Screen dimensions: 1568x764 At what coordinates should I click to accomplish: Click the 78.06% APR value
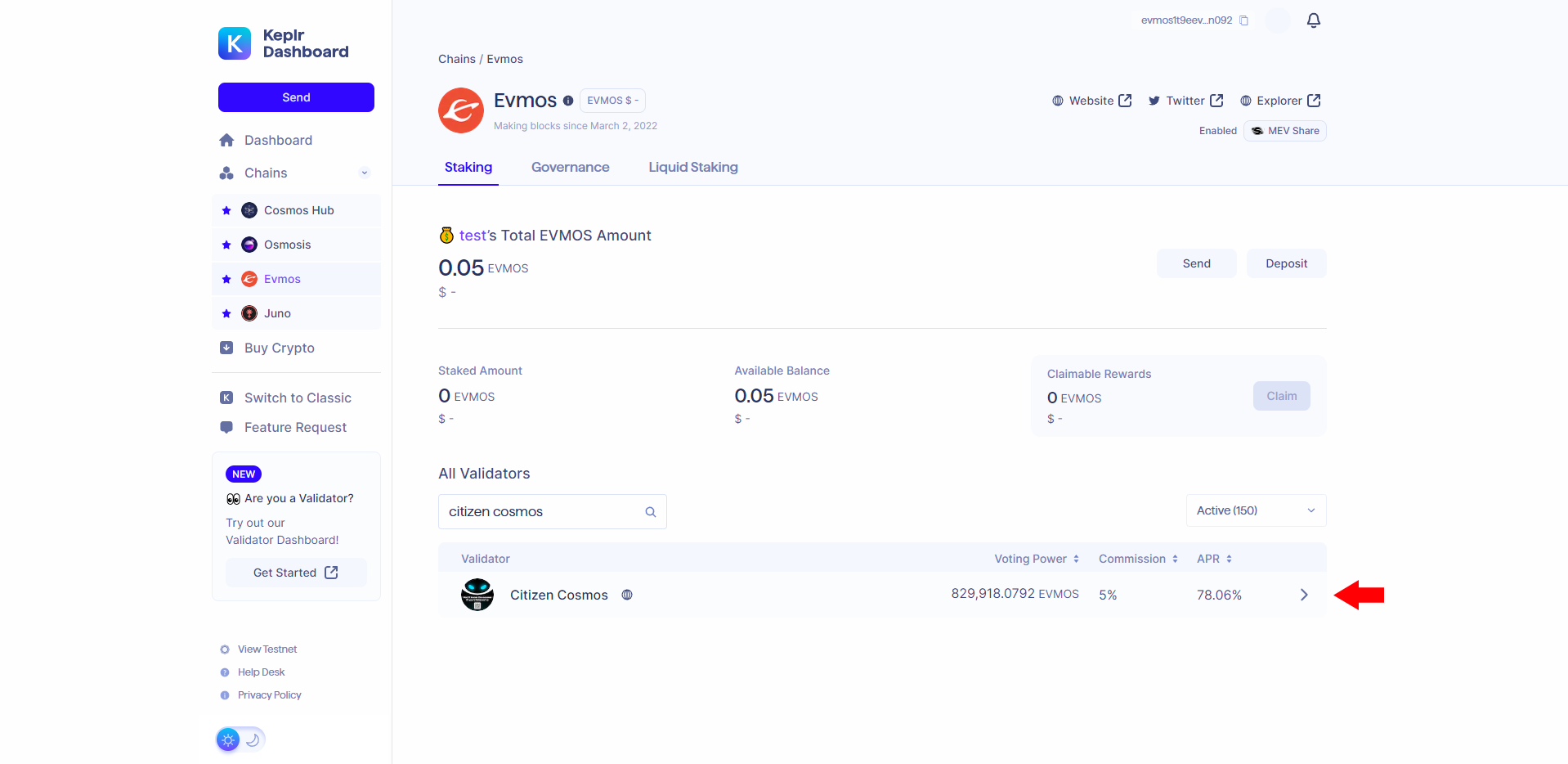coord(1219,595)
